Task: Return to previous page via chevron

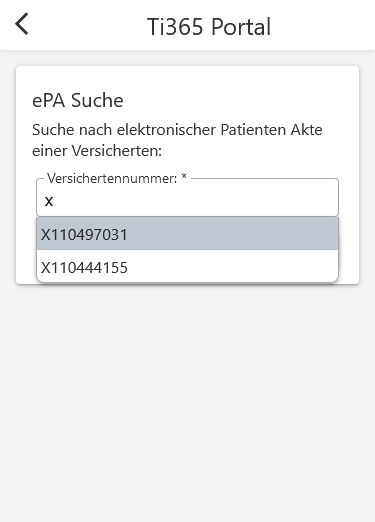Action: click(x=22, y=24)
